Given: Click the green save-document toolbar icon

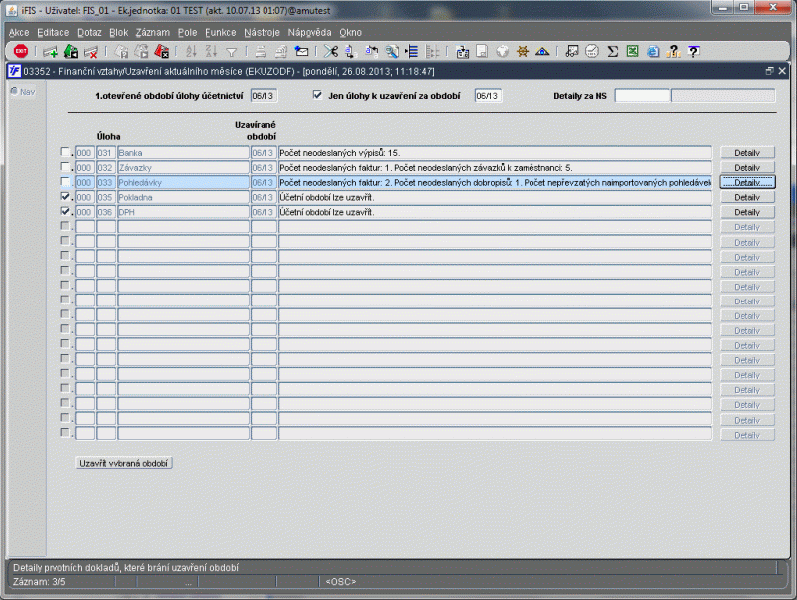Looking at the screenshot, I should click(71, 51).
